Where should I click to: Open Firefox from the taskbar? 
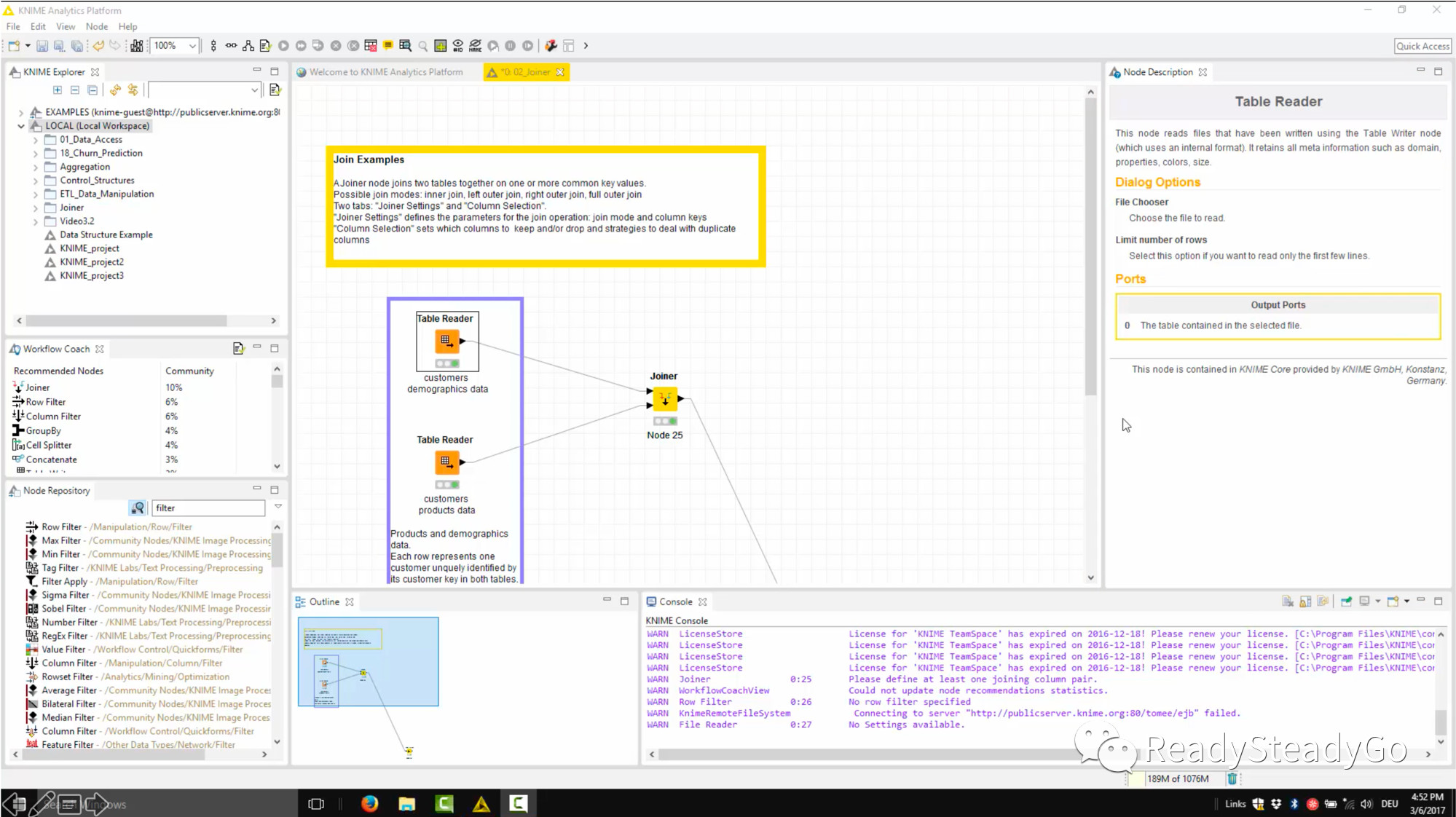369,804
